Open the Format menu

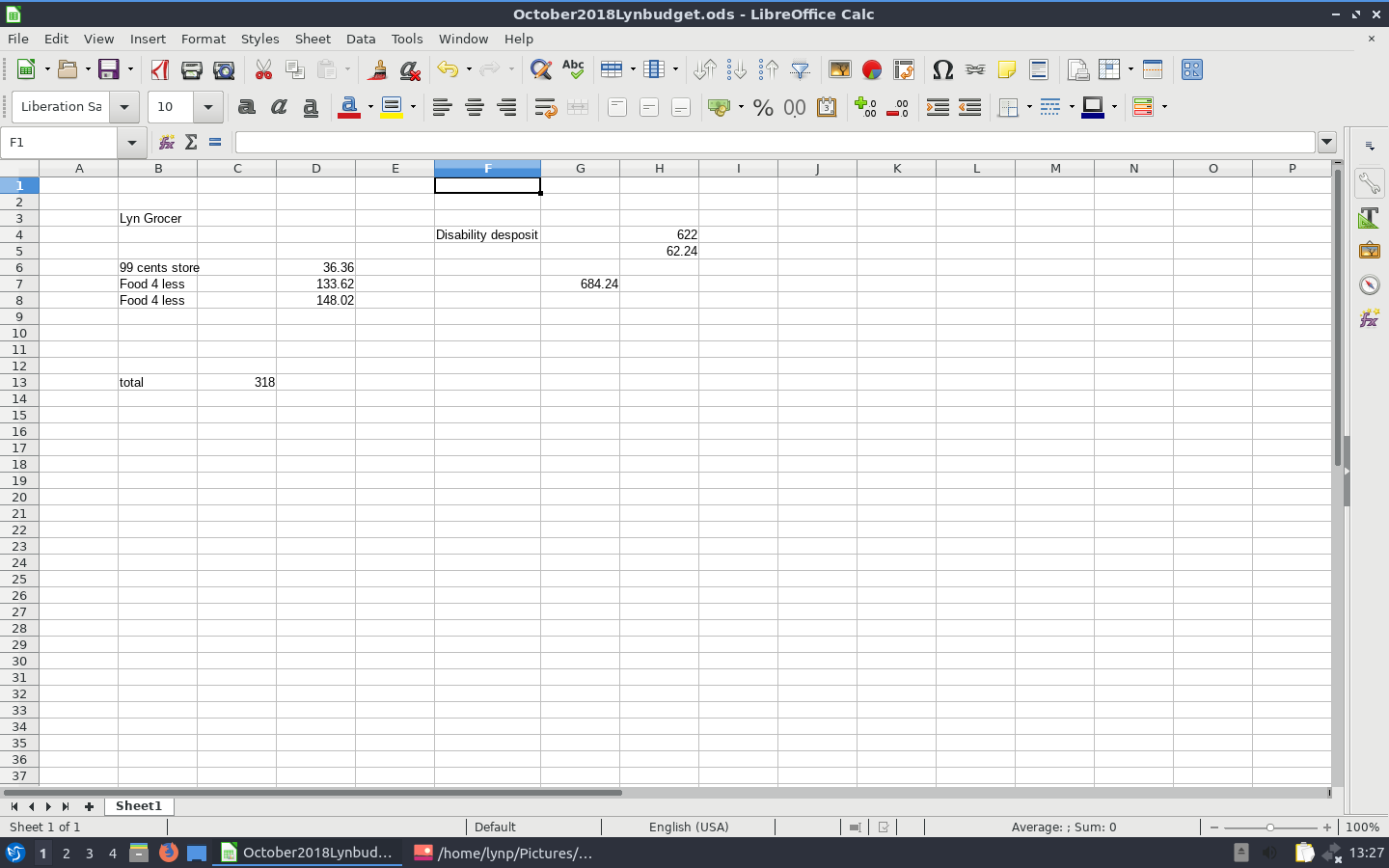click(x=203, y=39)
